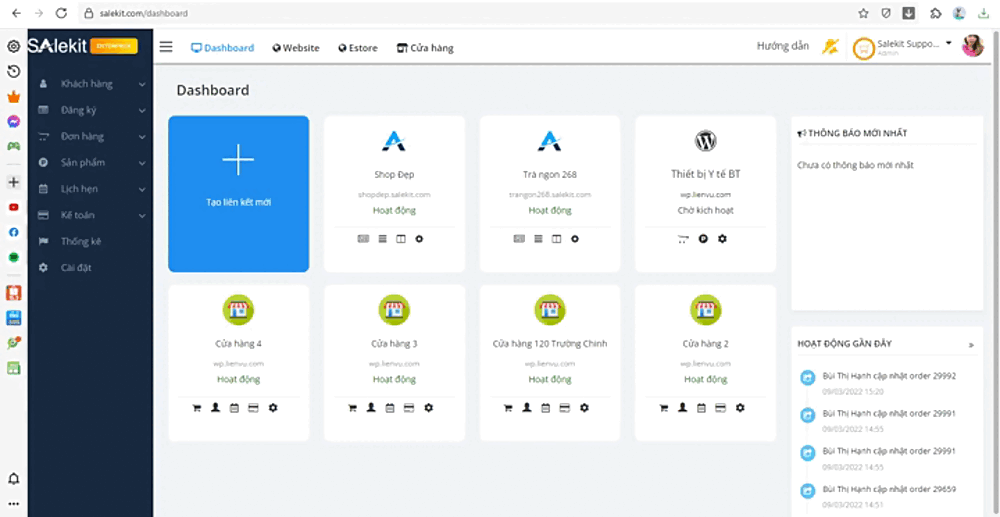Image resolution: width=1000 pixels, height=517 pixels.
Task: Open Cài đặt in the sidebar
Action: [x=76, y=268]
